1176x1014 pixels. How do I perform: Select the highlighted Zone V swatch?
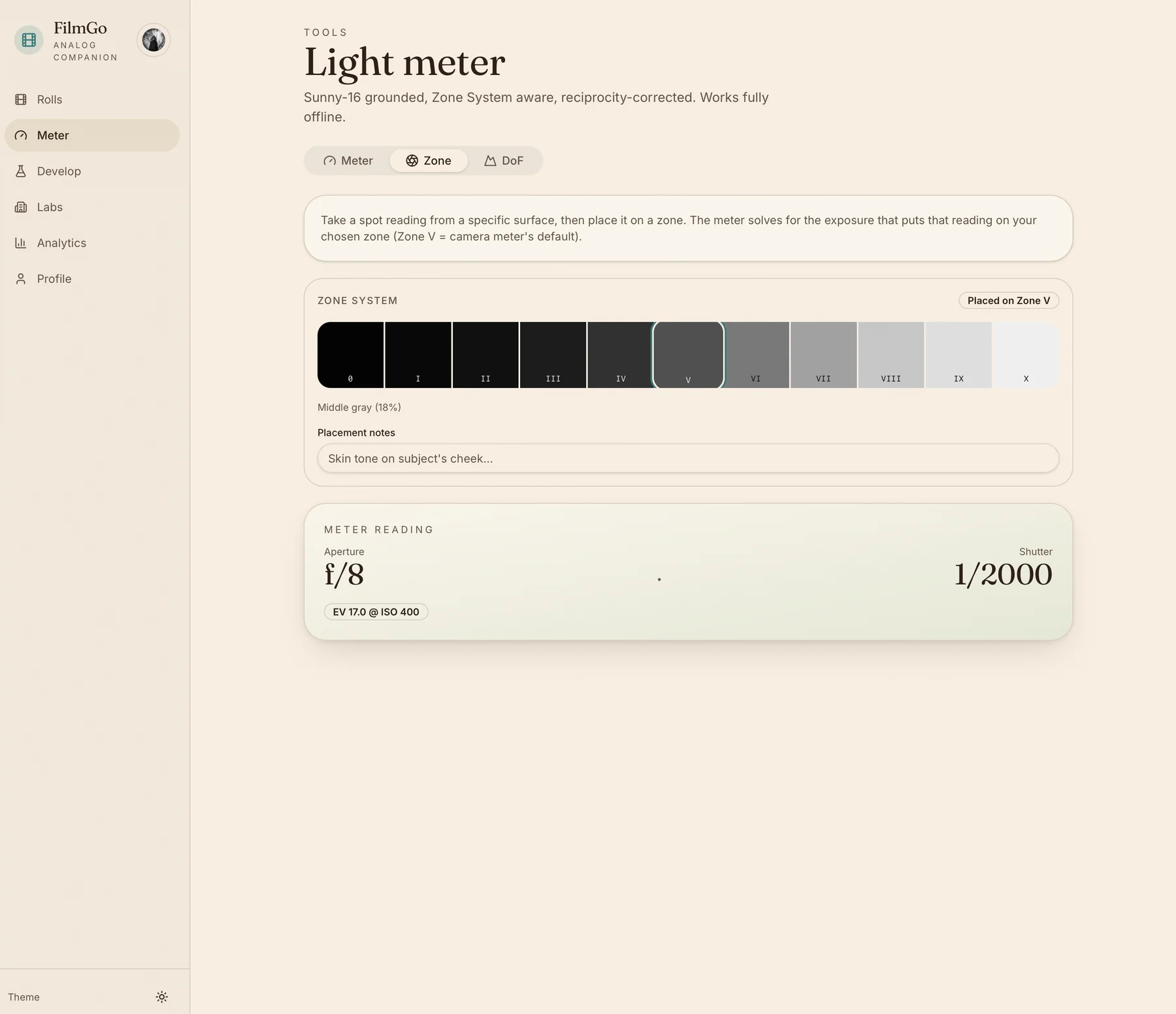(x=689, y=355)
